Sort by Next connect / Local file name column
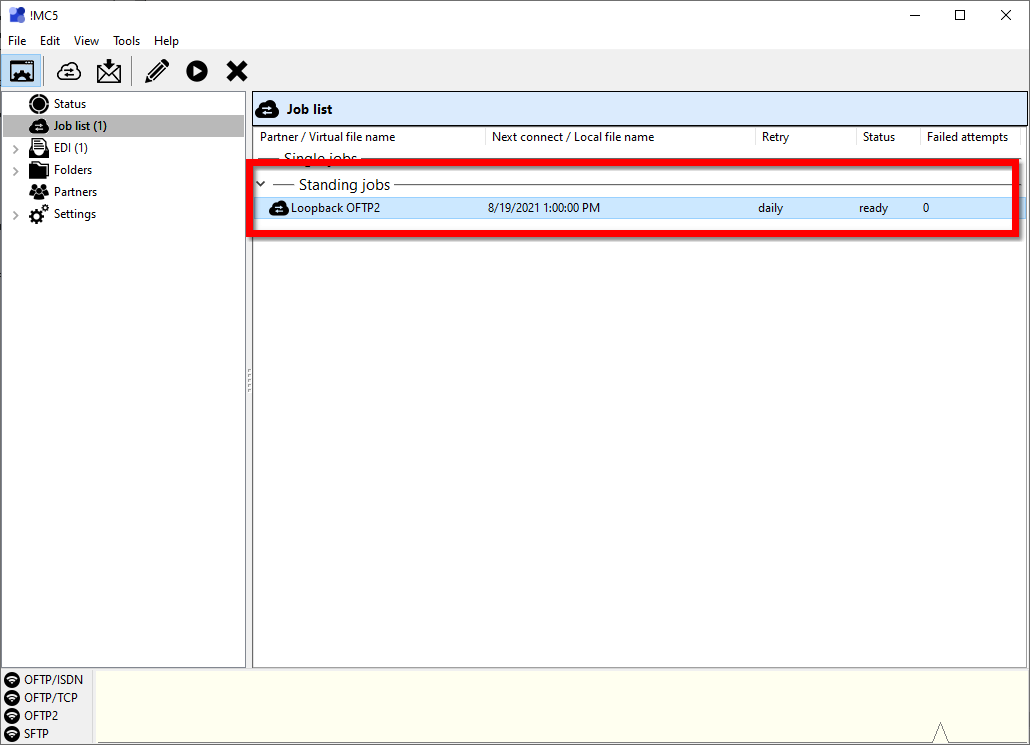The width and height of the screenshot is (1030, 745). 621,137
